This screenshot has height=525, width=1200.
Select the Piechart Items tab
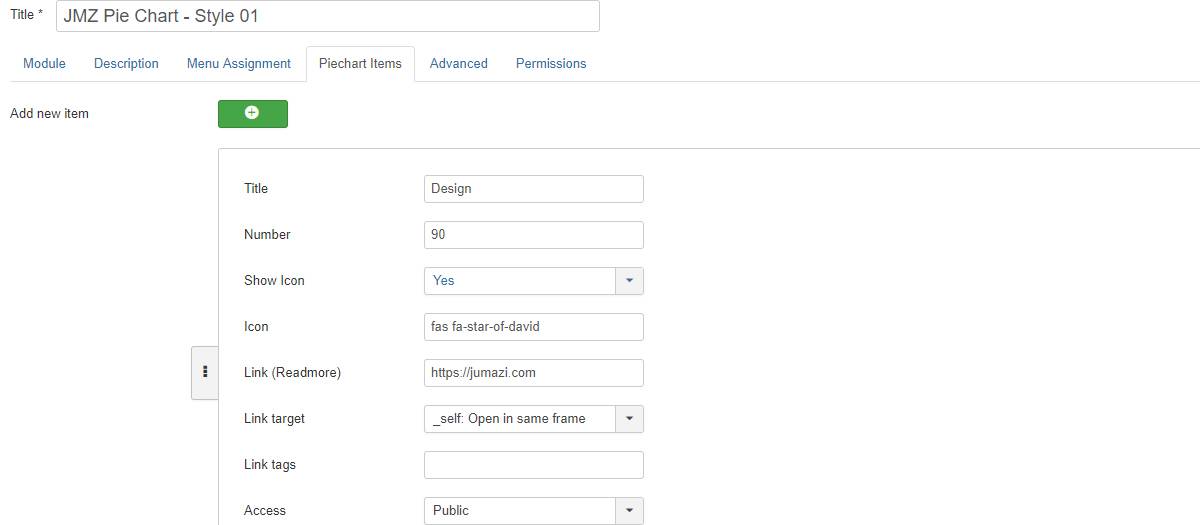(360, 63)
